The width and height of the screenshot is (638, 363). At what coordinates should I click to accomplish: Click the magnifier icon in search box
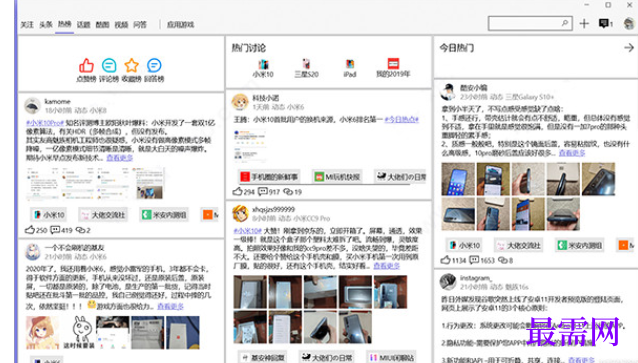pos(565,23)
